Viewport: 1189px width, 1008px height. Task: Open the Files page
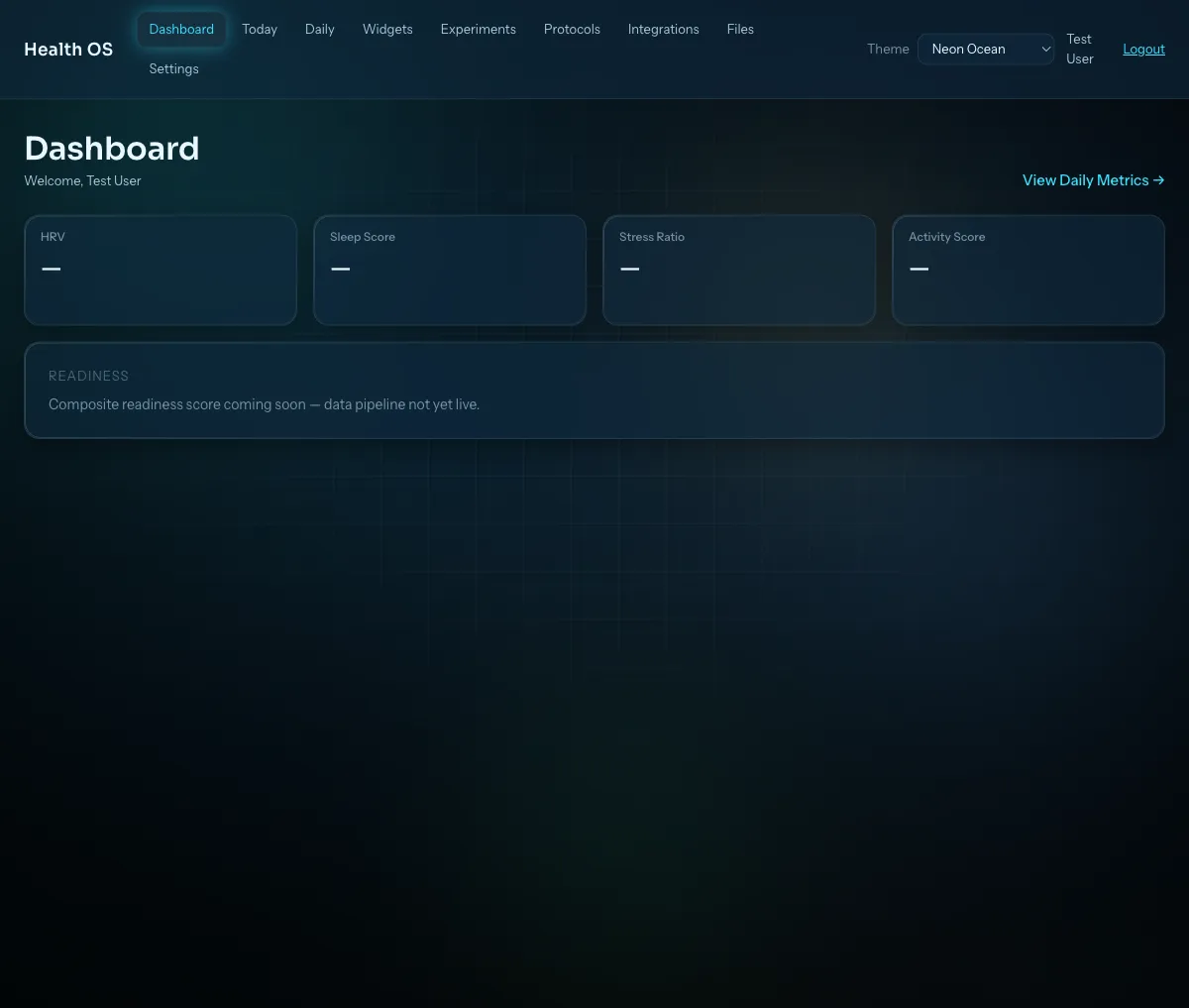[x=740, y=29]
